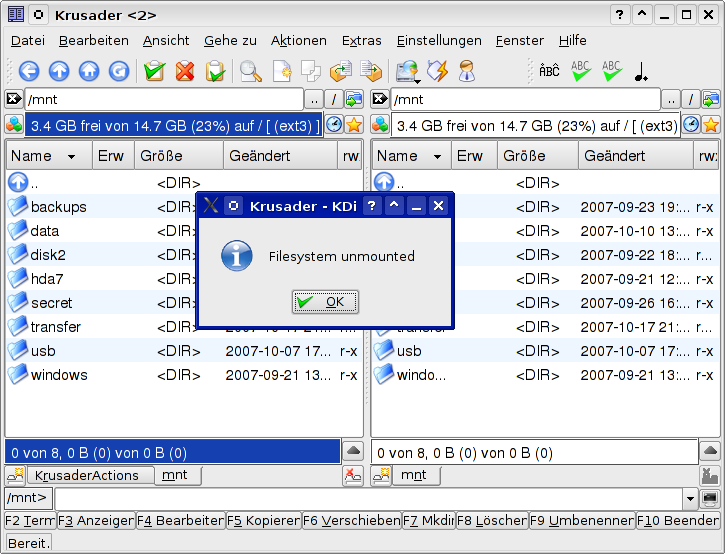The width and height of the screenshot is (725, 554).
Task: Click the disconnect lightning icon
Action: (x=437, y=71)
